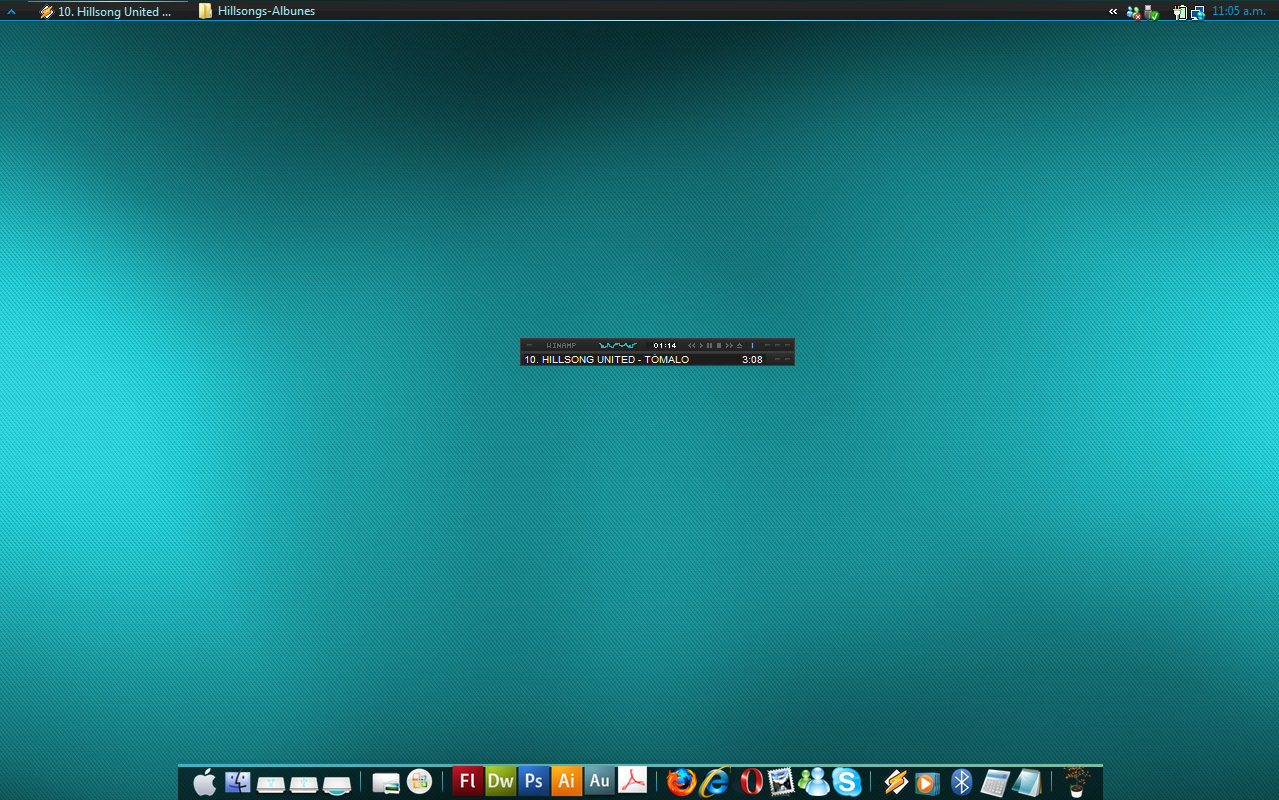Image resolution: width=1279 pixels, height=800 pixels.
Task: Pause the Winamp track
Action: click(x=709, y=345)
